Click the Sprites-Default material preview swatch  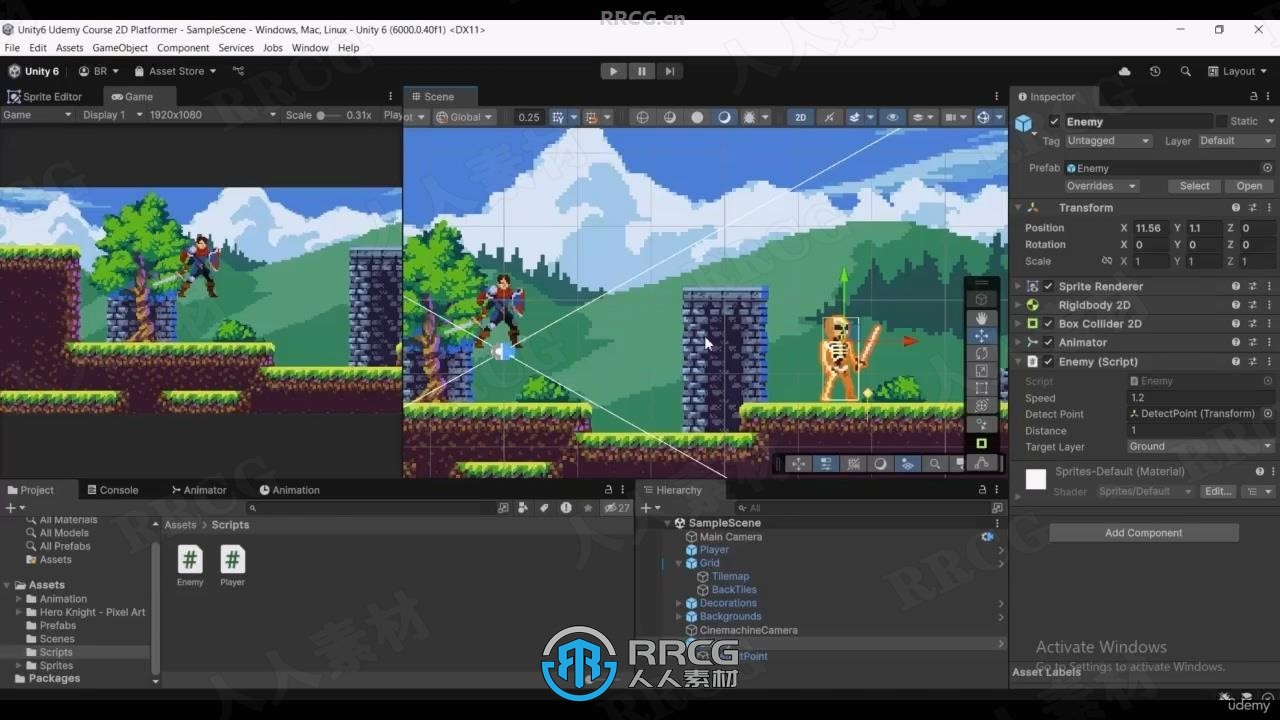click(1036, 480)
